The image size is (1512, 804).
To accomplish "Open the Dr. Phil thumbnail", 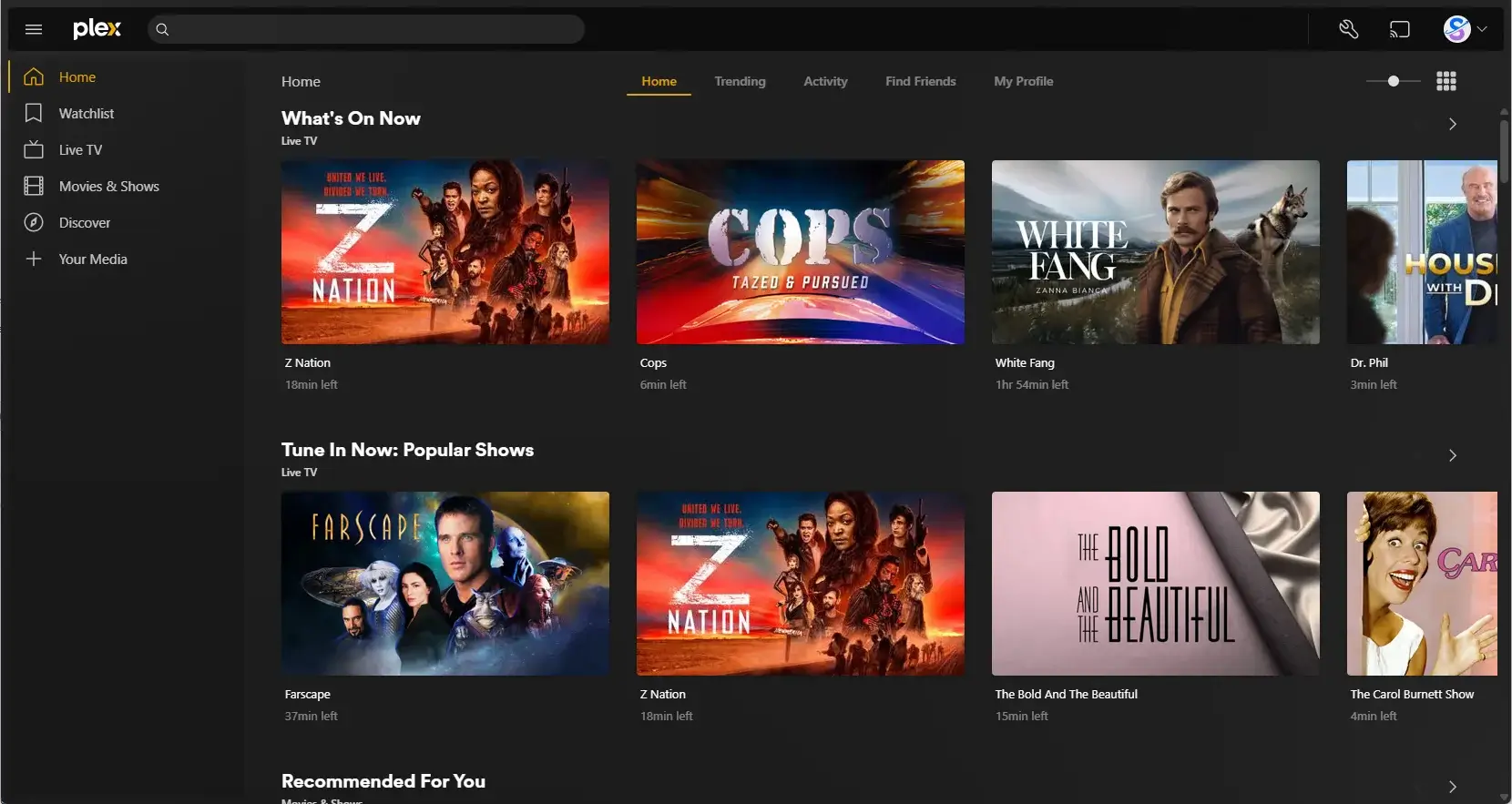I will coord(1422,252).
